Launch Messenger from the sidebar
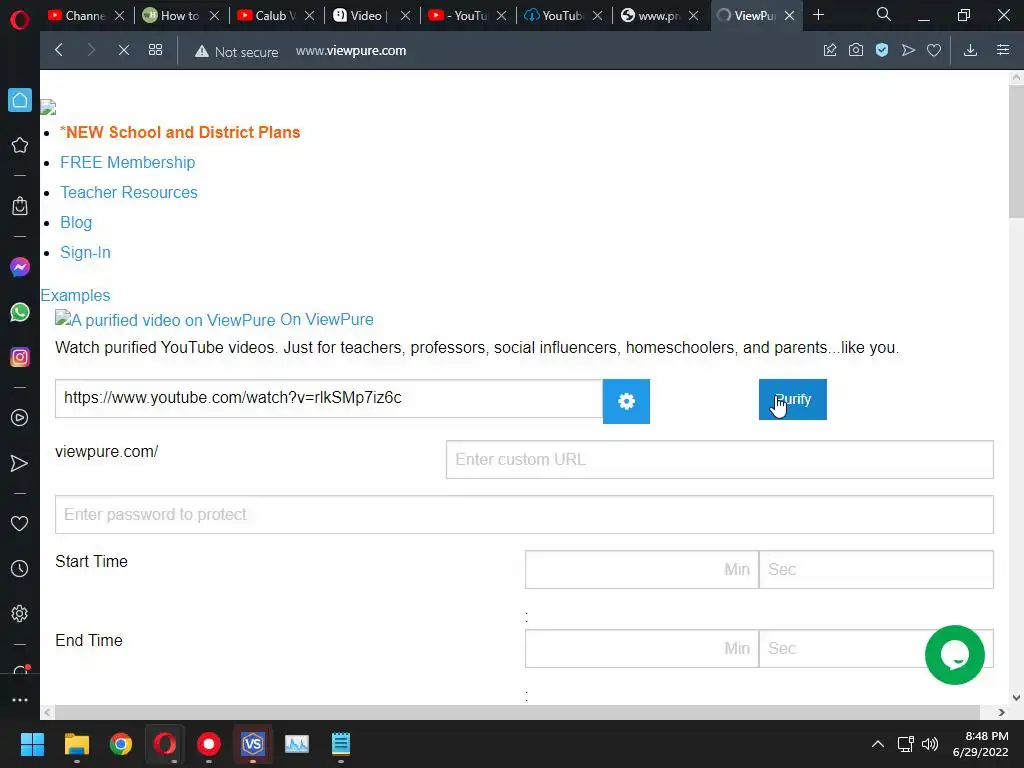This screenshot has height=768, width=1024. (20, 267)
